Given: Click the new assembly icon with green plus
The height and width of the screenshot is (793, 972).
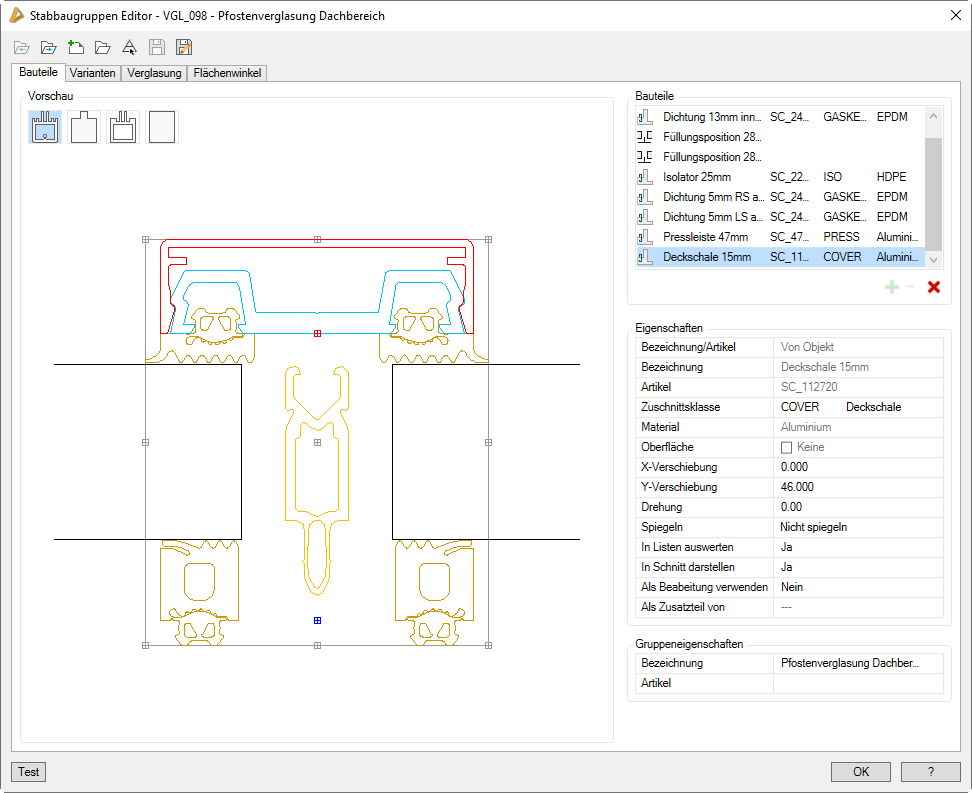Looking at the screenshot, I should tap(75, 47).
